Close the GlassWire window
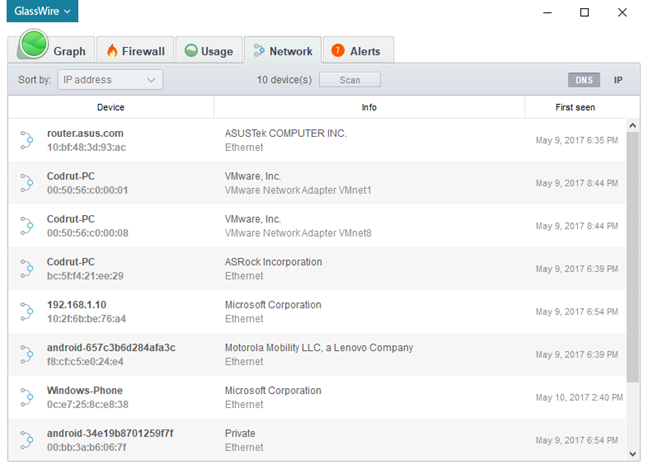This screenshot has width=648, height=469. [622, 12]
